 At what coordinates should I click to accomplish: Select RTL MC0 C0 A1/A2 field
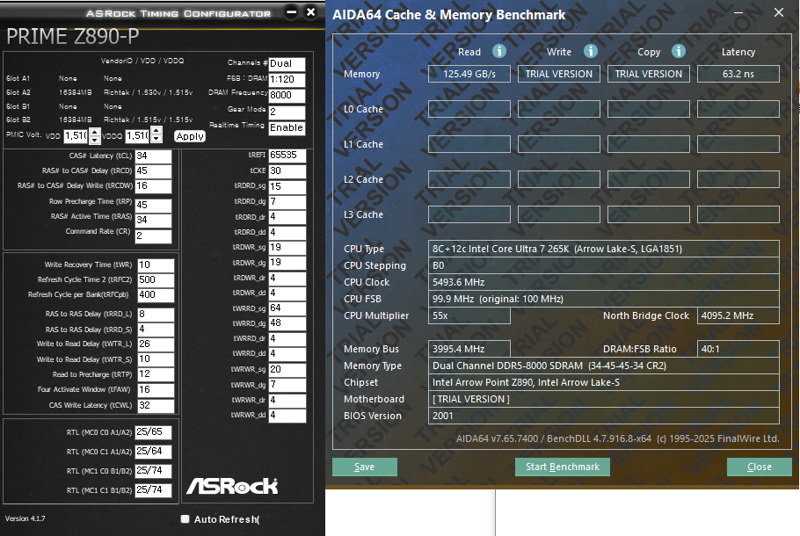(153, 432)
